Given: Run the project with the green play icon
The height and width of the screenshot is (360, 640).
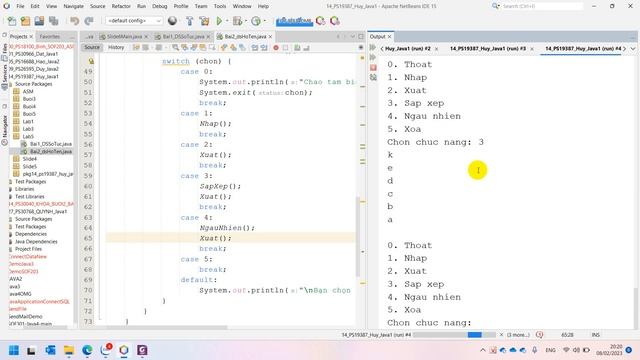Looking at the screenshot, I should click(x=219, y=21).
